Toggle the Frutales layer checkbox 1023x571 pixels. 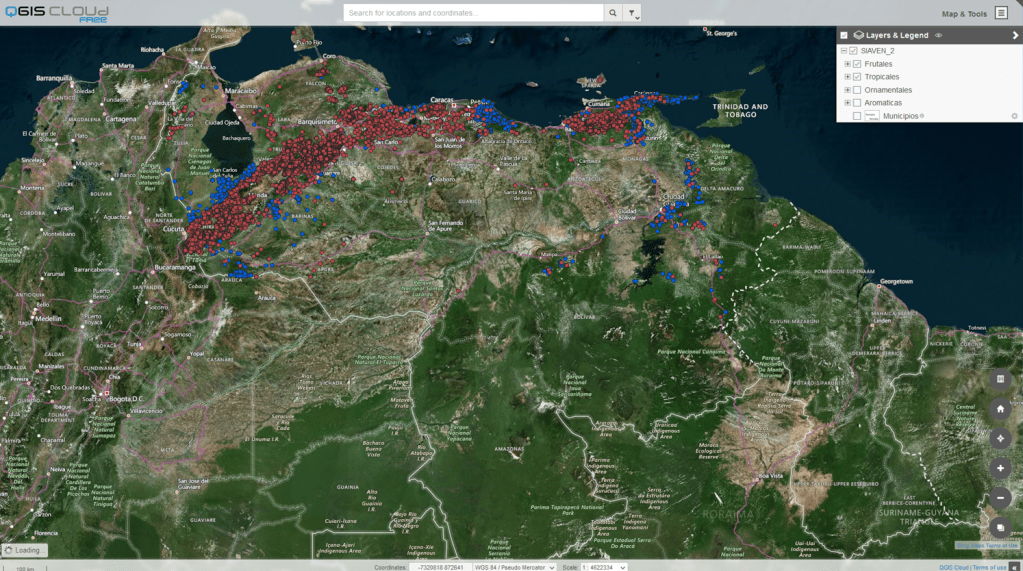(x=857, y=64)
